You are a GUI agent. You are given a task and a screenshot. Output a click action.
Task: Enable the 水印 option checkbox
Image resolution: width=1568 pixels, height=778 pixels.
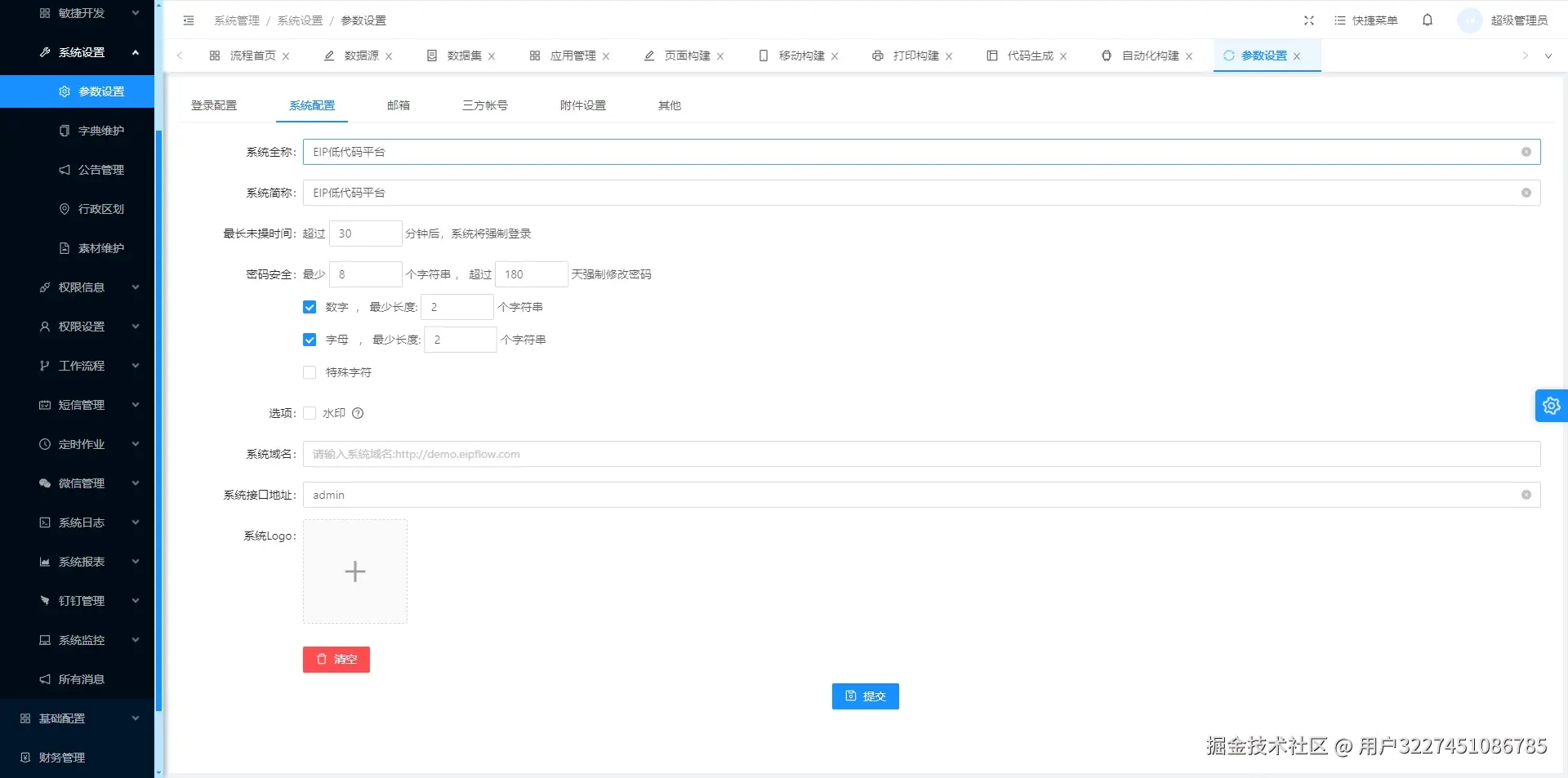tap(310, 413)
